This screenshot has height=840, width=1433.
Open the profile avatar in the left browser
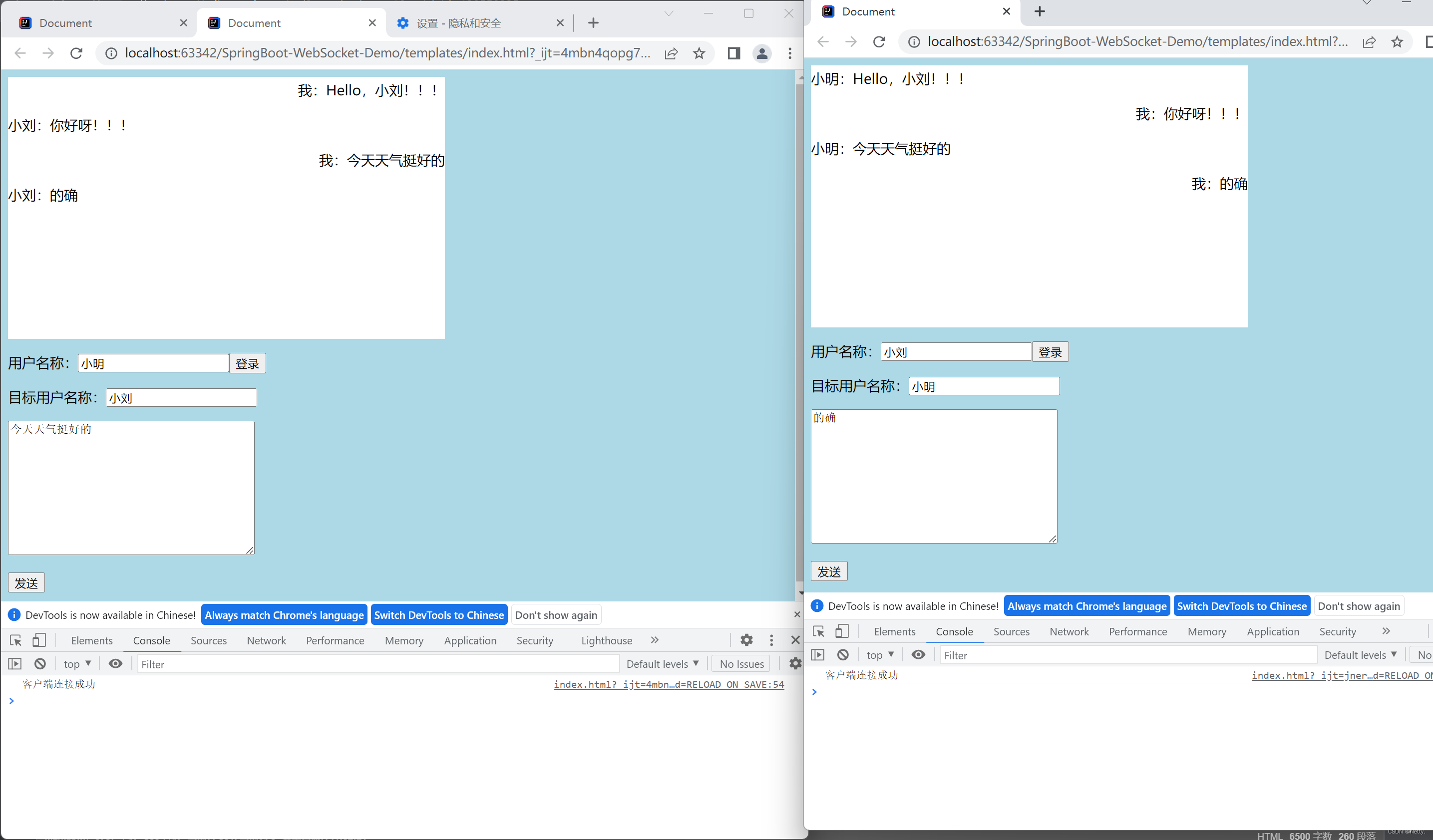pyautogui.click(x=762, y=53)
